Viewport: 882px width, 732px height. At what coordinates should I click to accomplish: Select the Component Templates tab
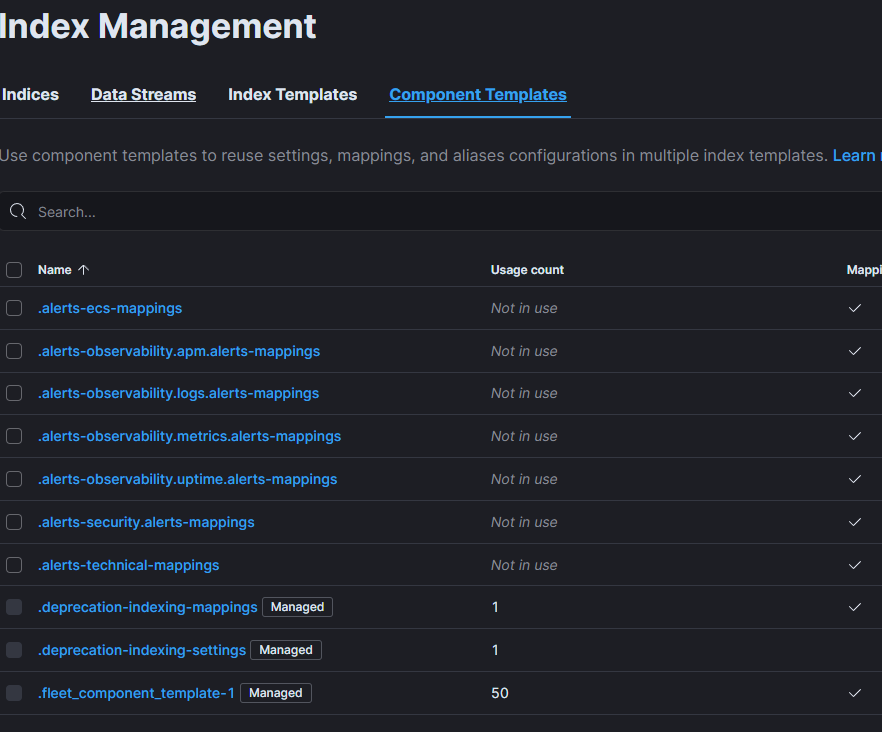tap(478, 95)
